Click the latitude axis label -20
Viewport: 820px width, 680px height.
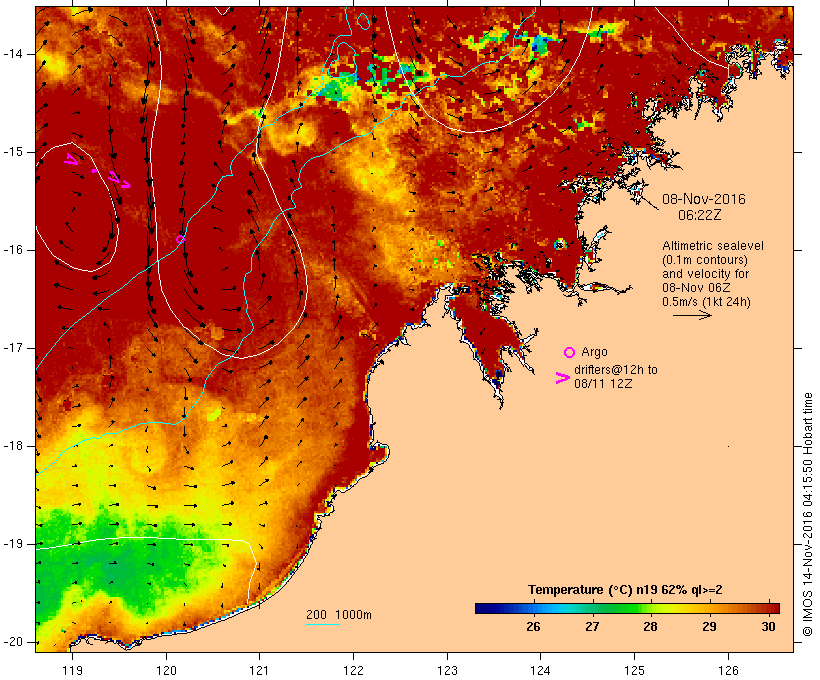click(x=12, y=642)
